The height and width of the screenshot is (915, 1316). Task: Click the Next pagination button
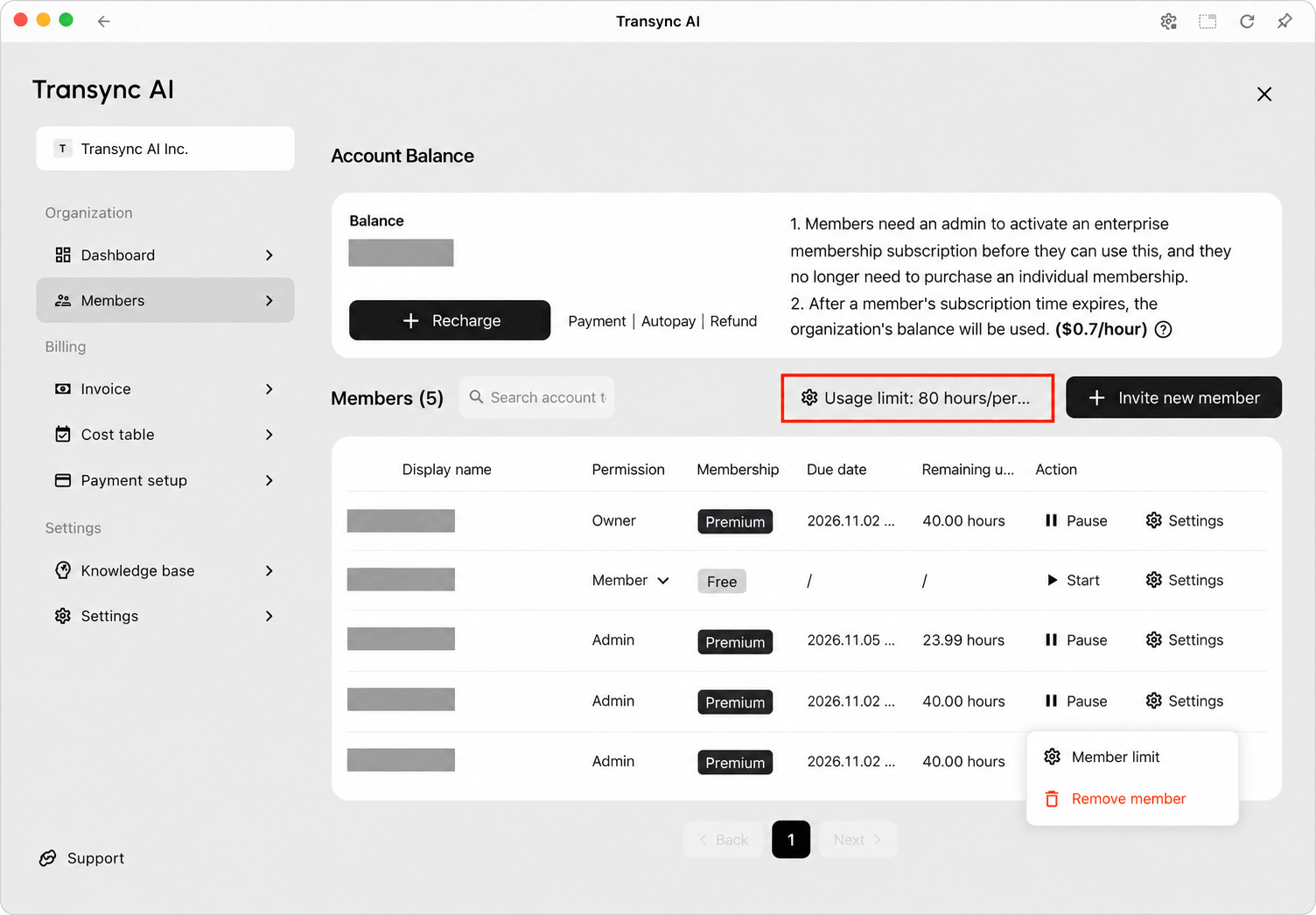[857, 840]
